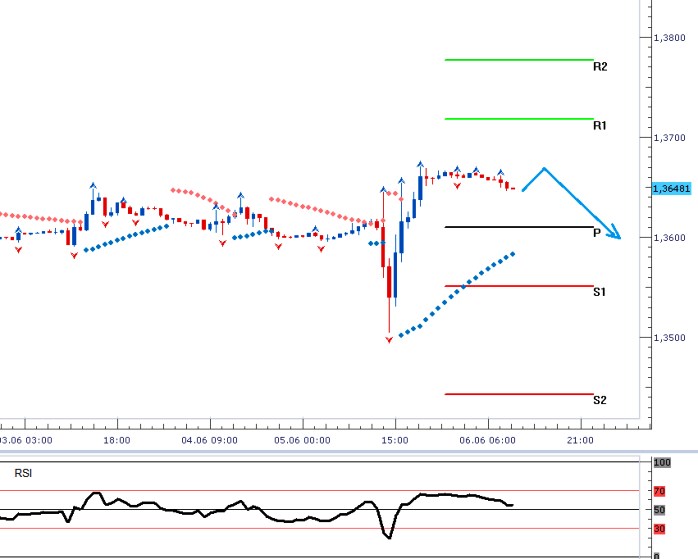Image resolution: width=698 pixels, height=559 pixels.
Task: Click the R2 resistance level label
Action: click(600, 67)
